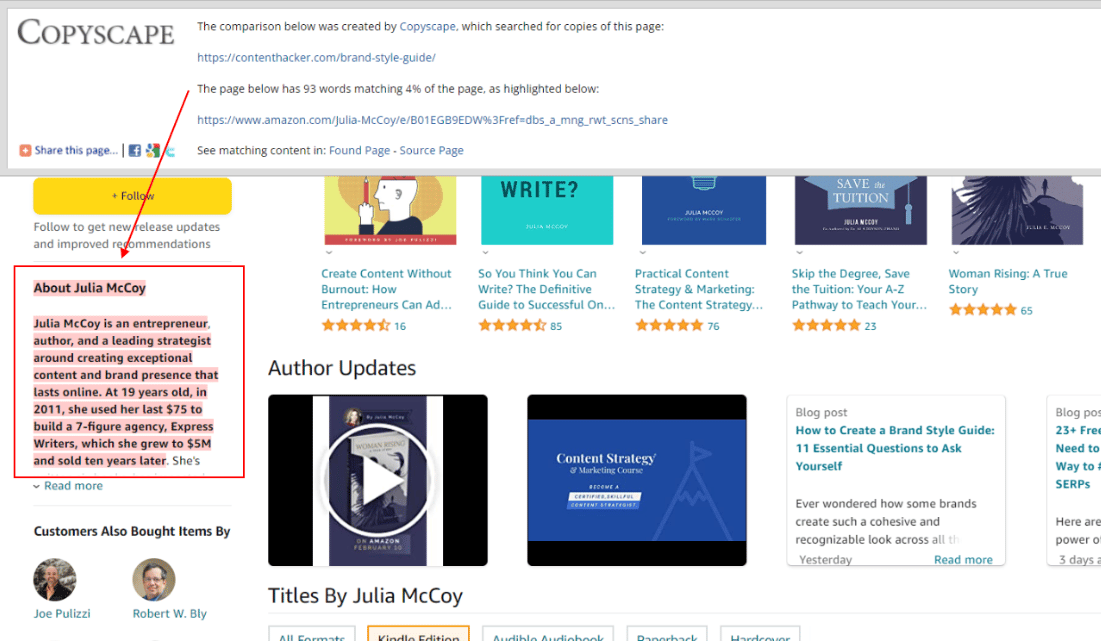Click the Author Updates heading

click(342, 368)
